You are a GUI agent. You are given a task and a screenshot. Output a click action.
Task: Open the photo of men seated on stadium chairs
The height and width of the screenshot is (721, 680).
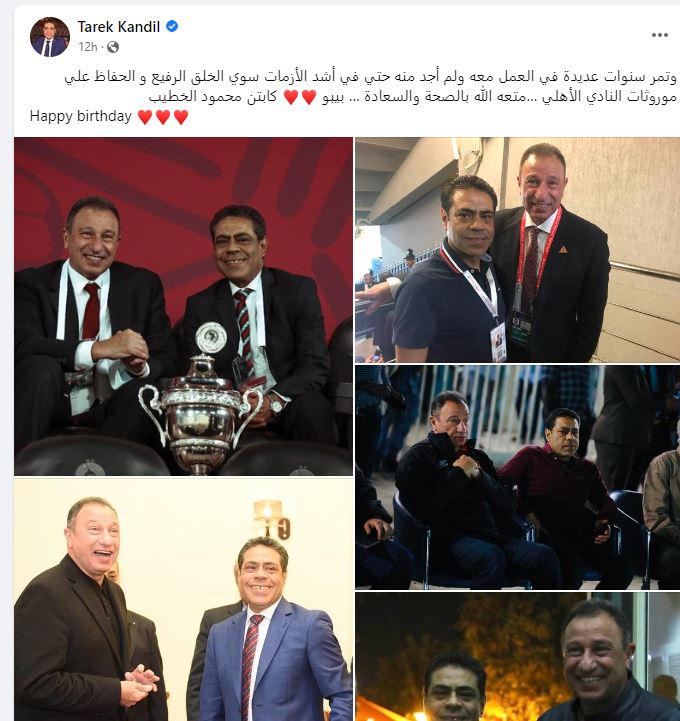(x=517, y=477)
